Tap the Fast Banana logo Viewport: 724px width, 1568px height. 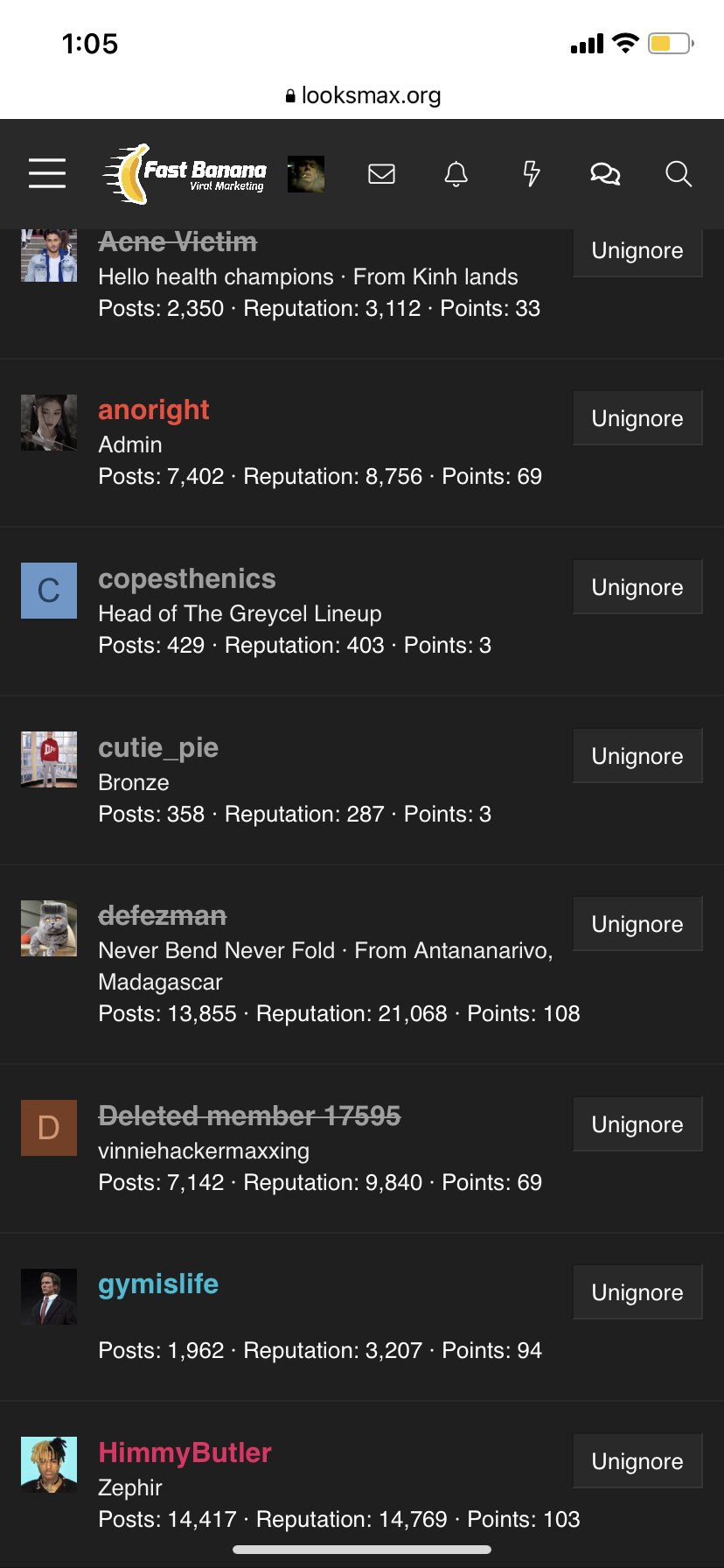click(x=184, y=174)
